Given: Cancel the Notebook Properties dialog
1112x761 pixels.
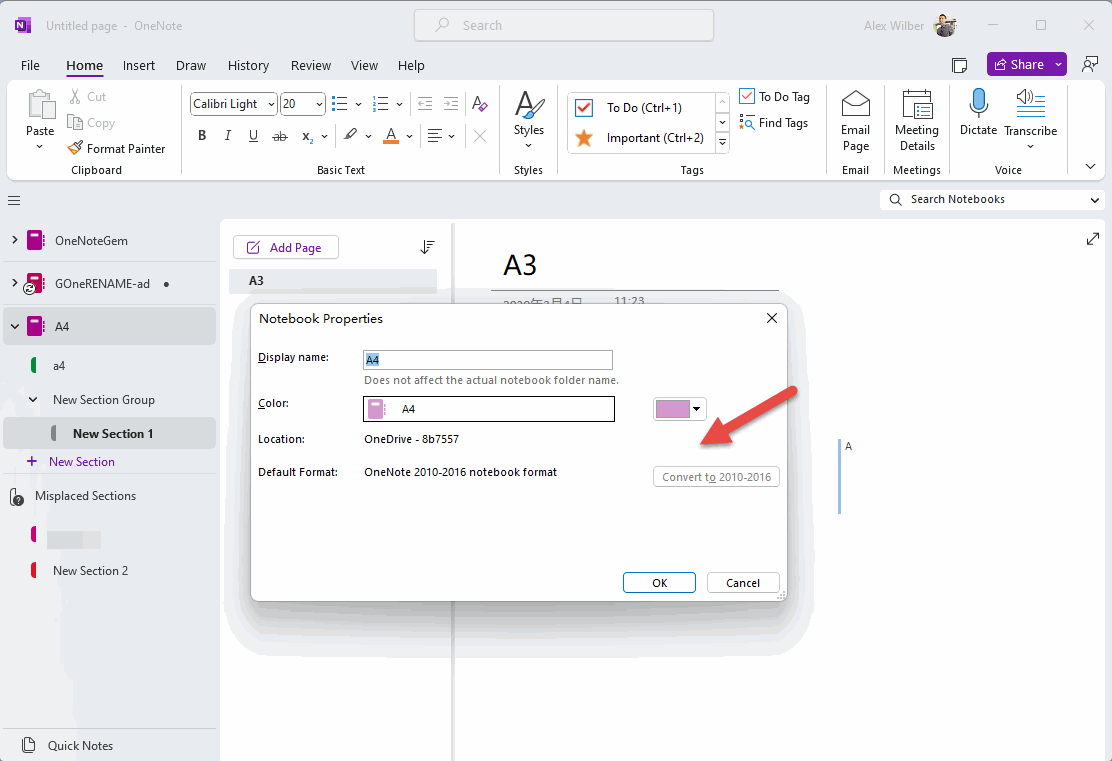Looking at the screenshot, I should pyautogui.click(x=742, y=583).
